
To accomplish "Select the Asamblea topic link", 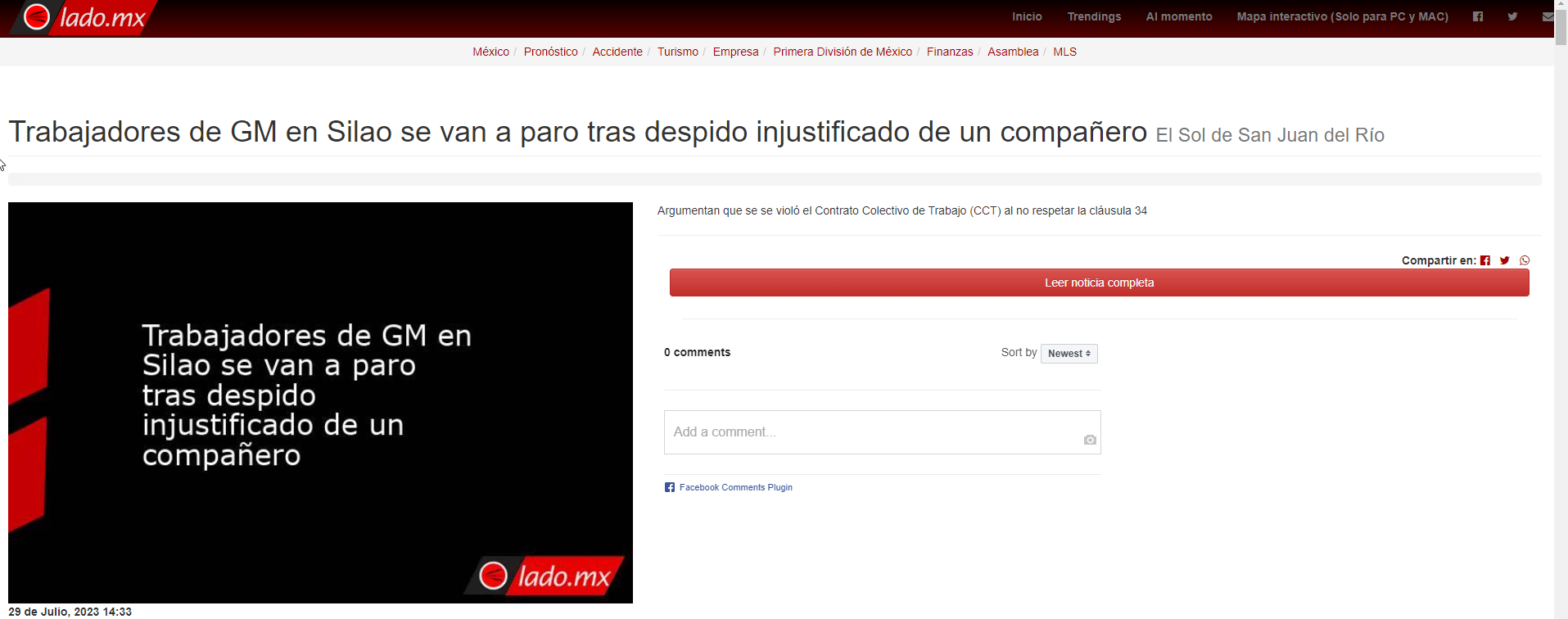I will [1013, 52].
